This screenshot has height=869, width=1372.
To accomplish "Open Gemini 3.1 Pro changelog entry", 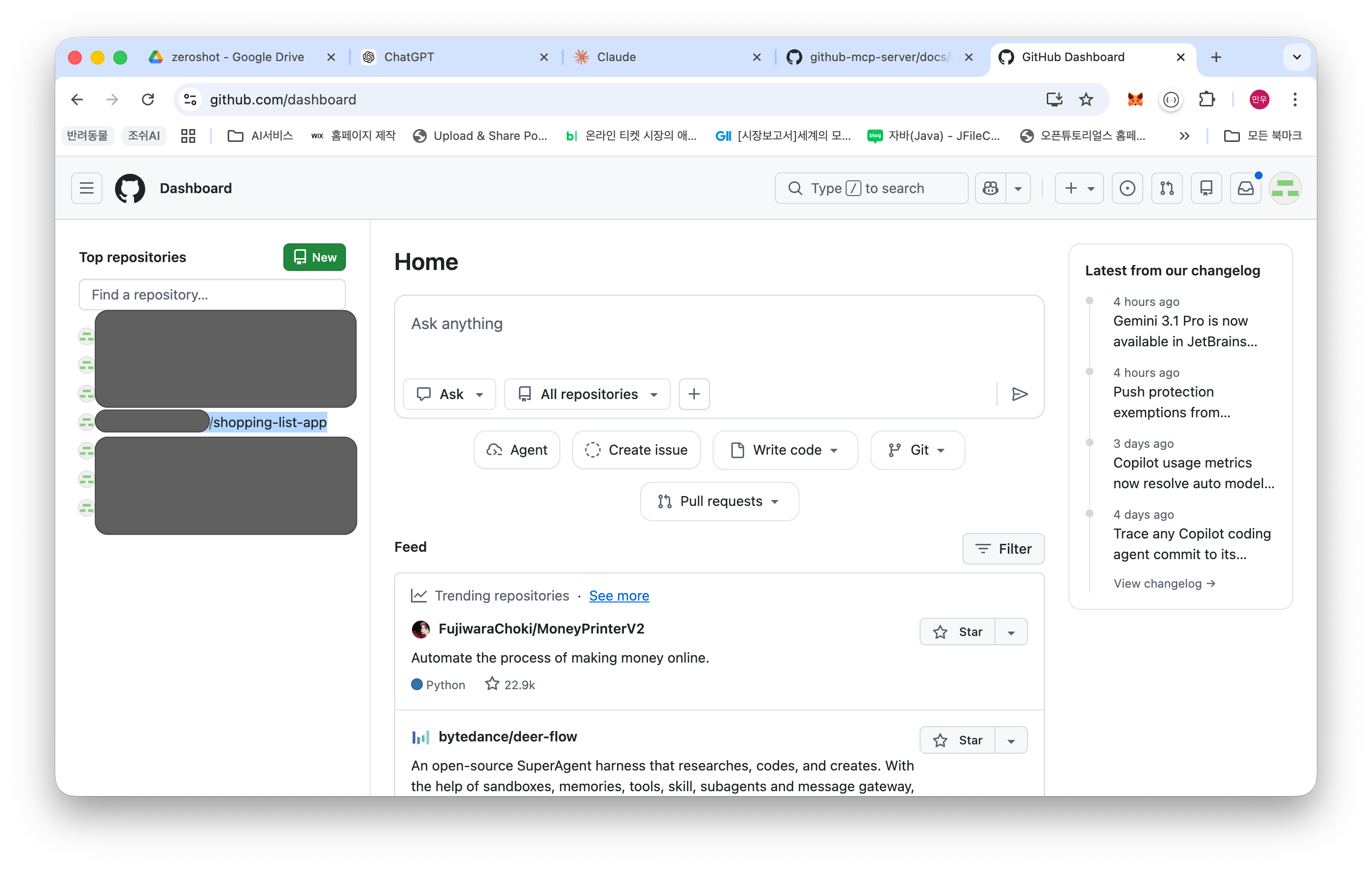I will point(1185,331).
